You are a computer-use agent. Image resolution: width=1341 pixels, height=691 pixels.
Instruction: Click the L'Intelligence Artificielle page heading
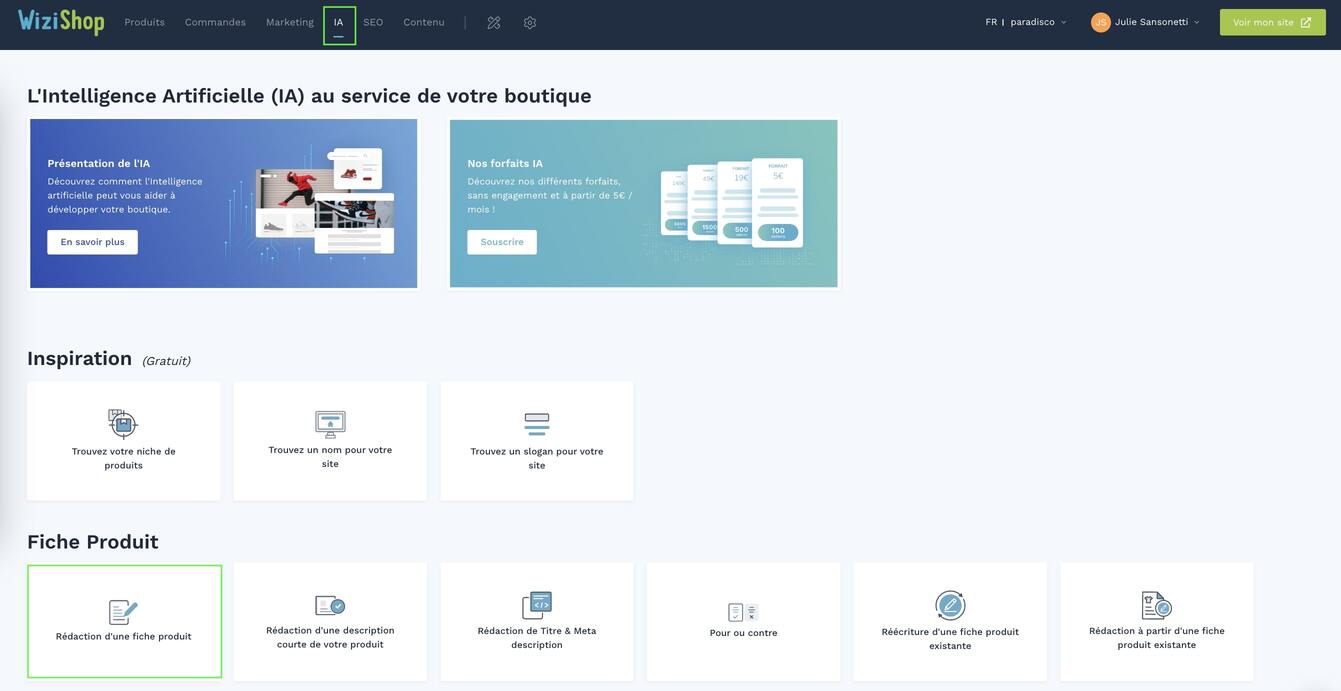[309, 96]
